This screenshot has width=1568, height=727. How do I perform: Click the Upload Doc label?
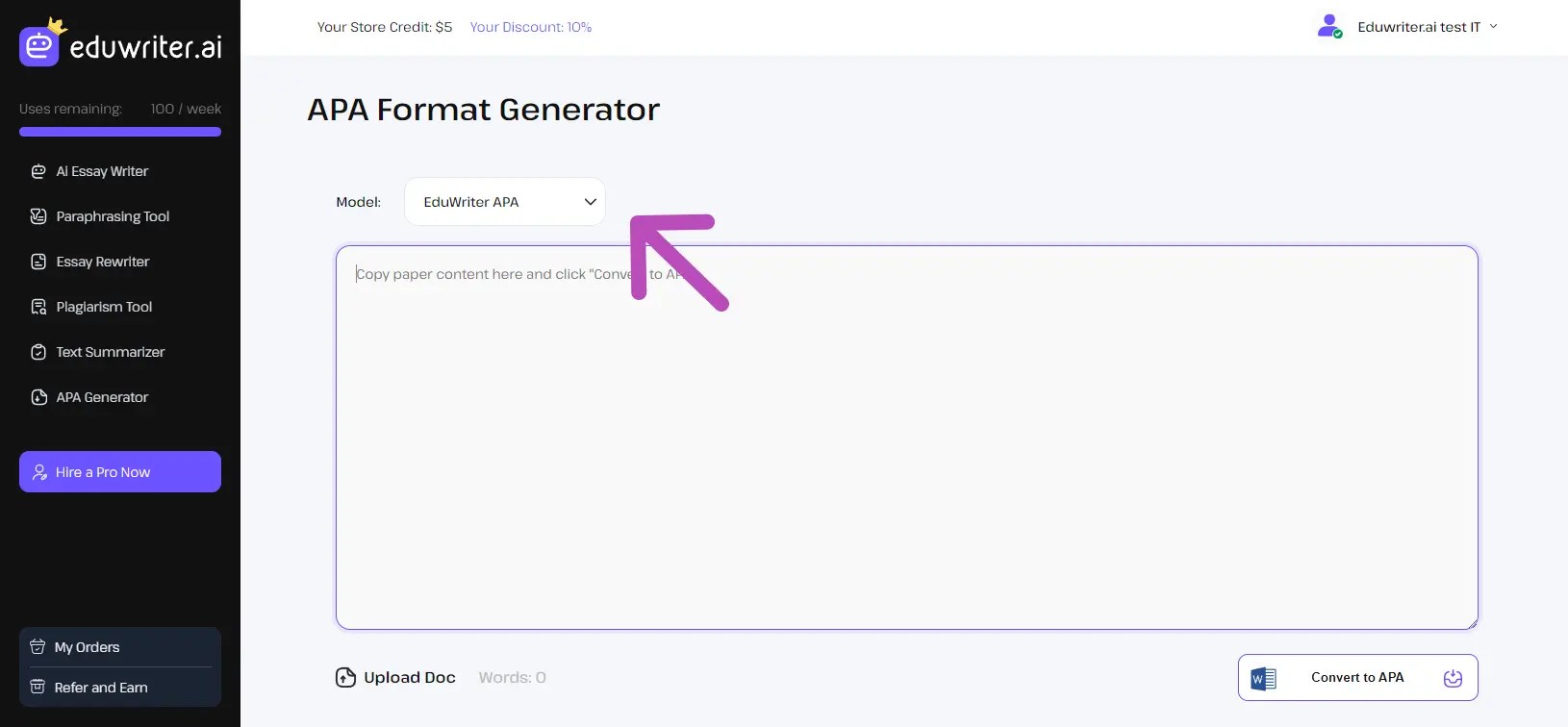(x=410, y=677)
